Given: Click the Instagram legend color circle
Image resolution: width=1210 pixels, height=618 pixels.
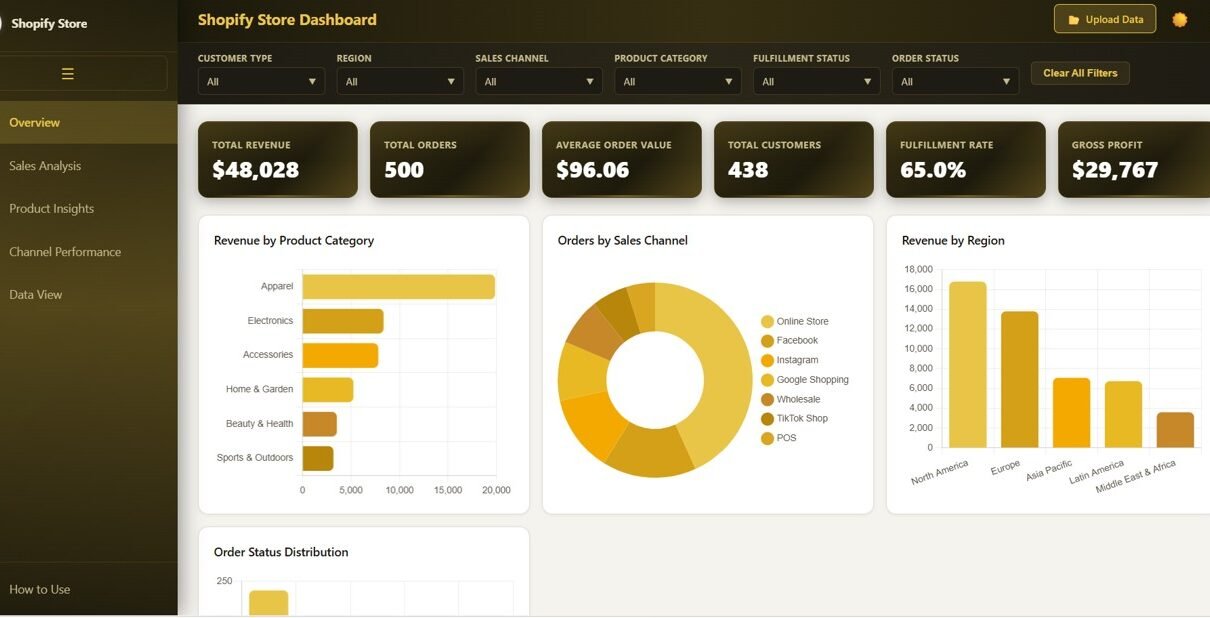Looking at the screenshot, I should coord(767,361).
